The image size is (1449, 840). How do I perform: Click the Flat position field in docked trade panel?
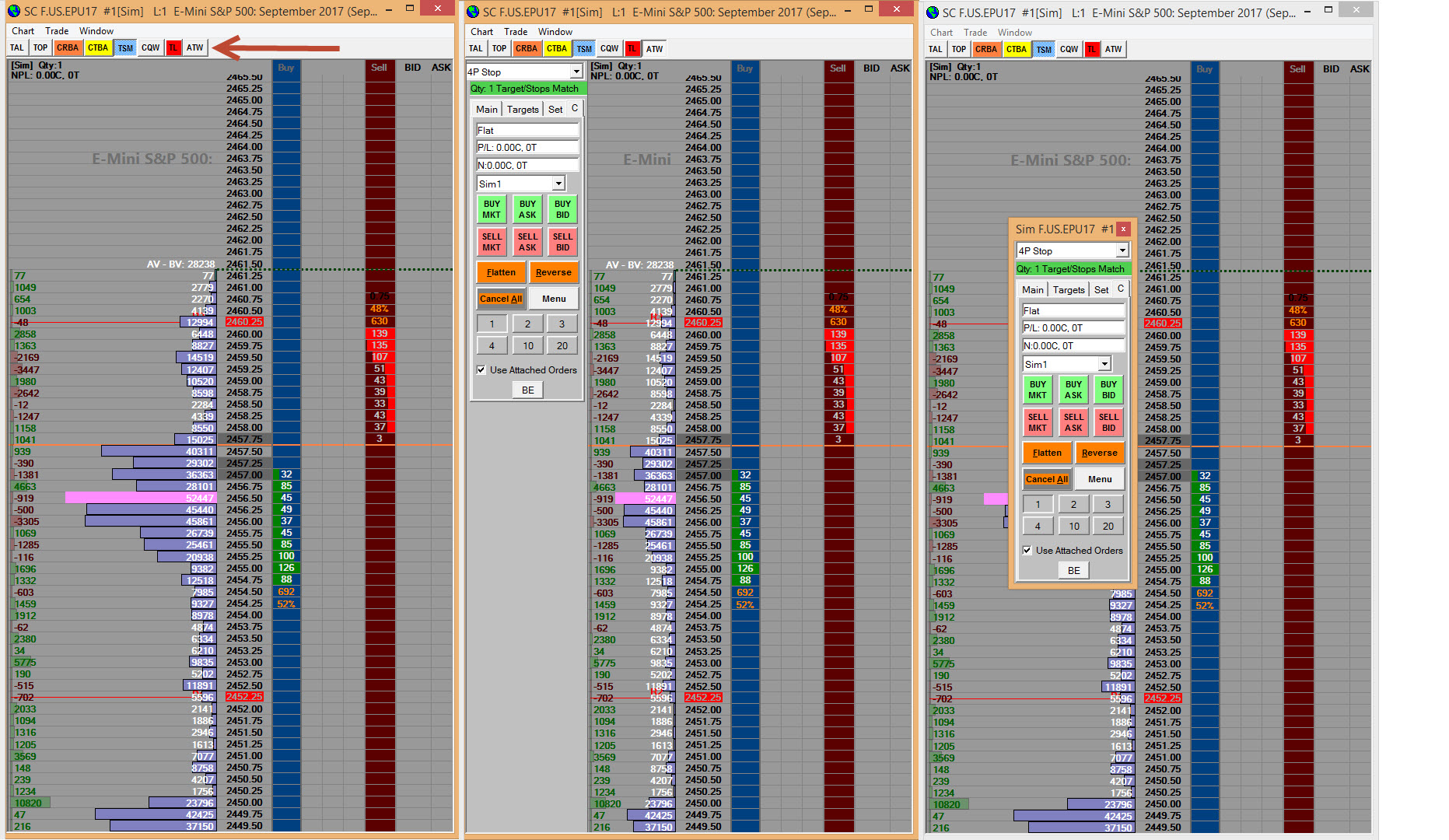(x=528, y=131)
